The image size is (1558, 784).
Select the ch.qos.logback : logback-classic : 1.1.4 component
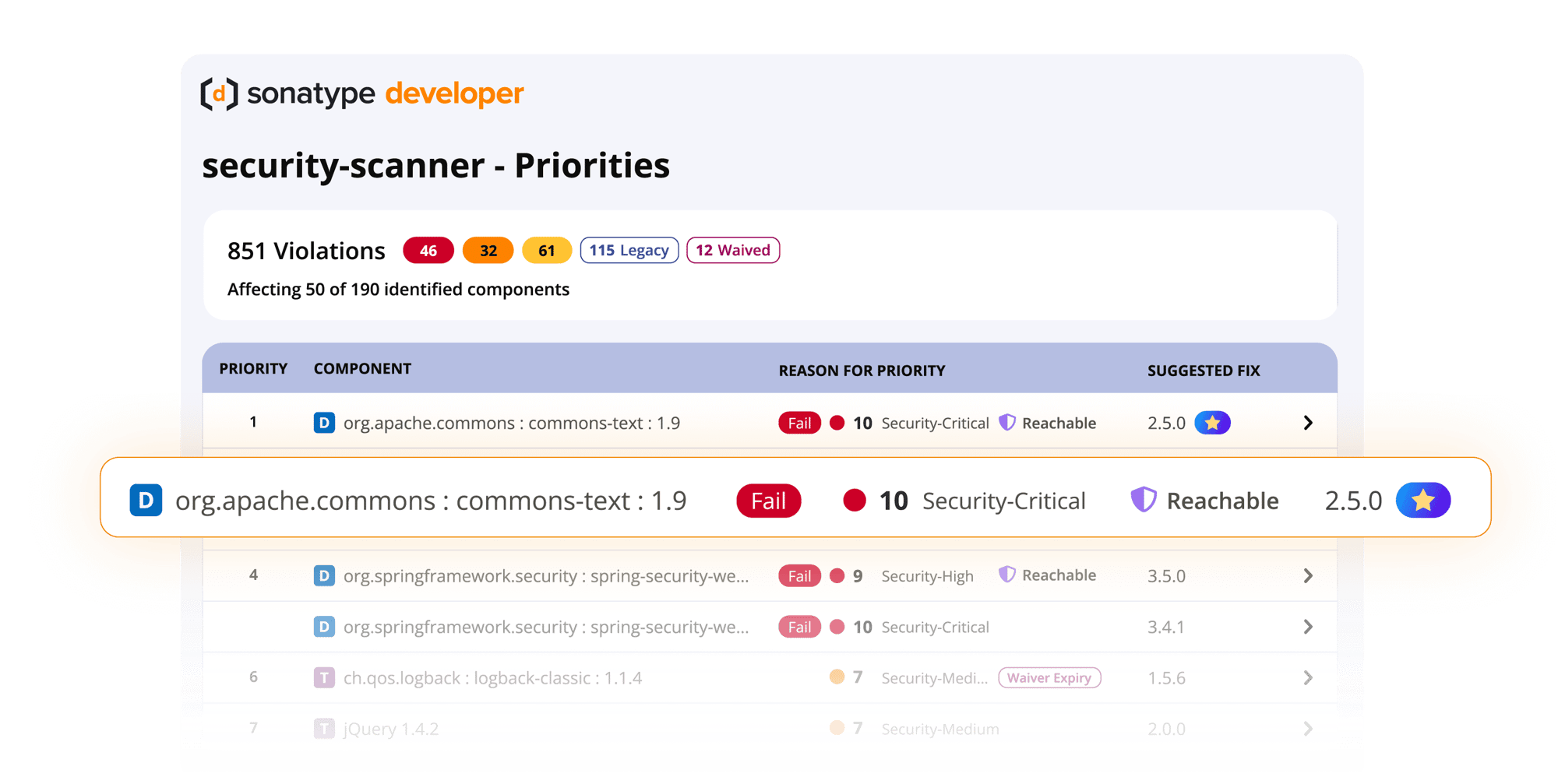point(492,678)
